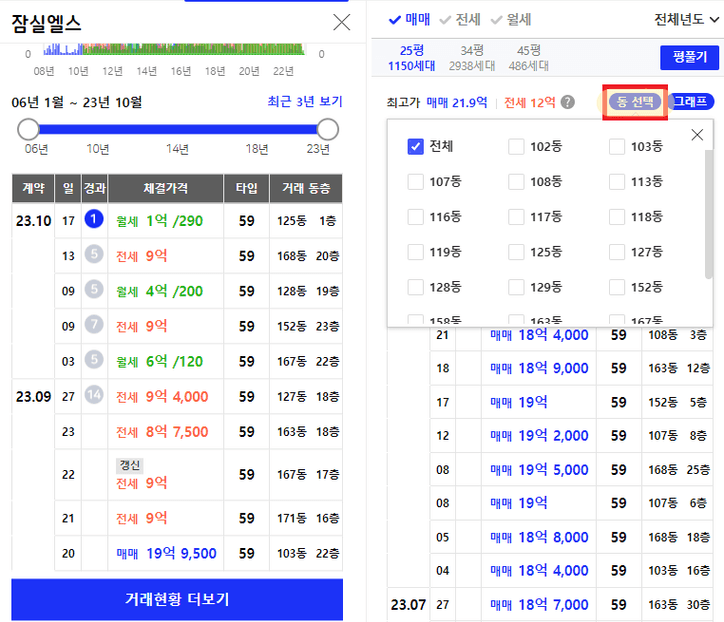
Task: Check the 117동 checkbox
Action: (x=516, y=217)
